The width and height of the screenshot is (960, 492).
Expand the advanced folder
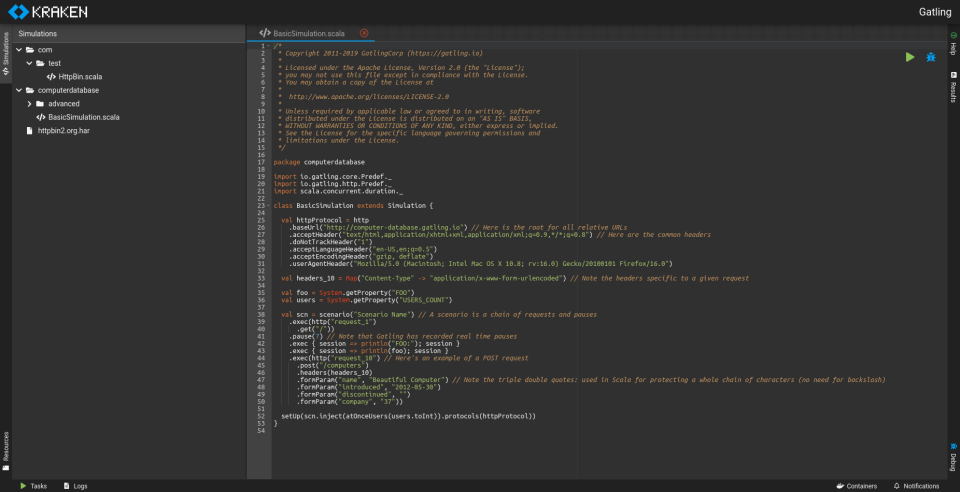[x=29, y=103]
